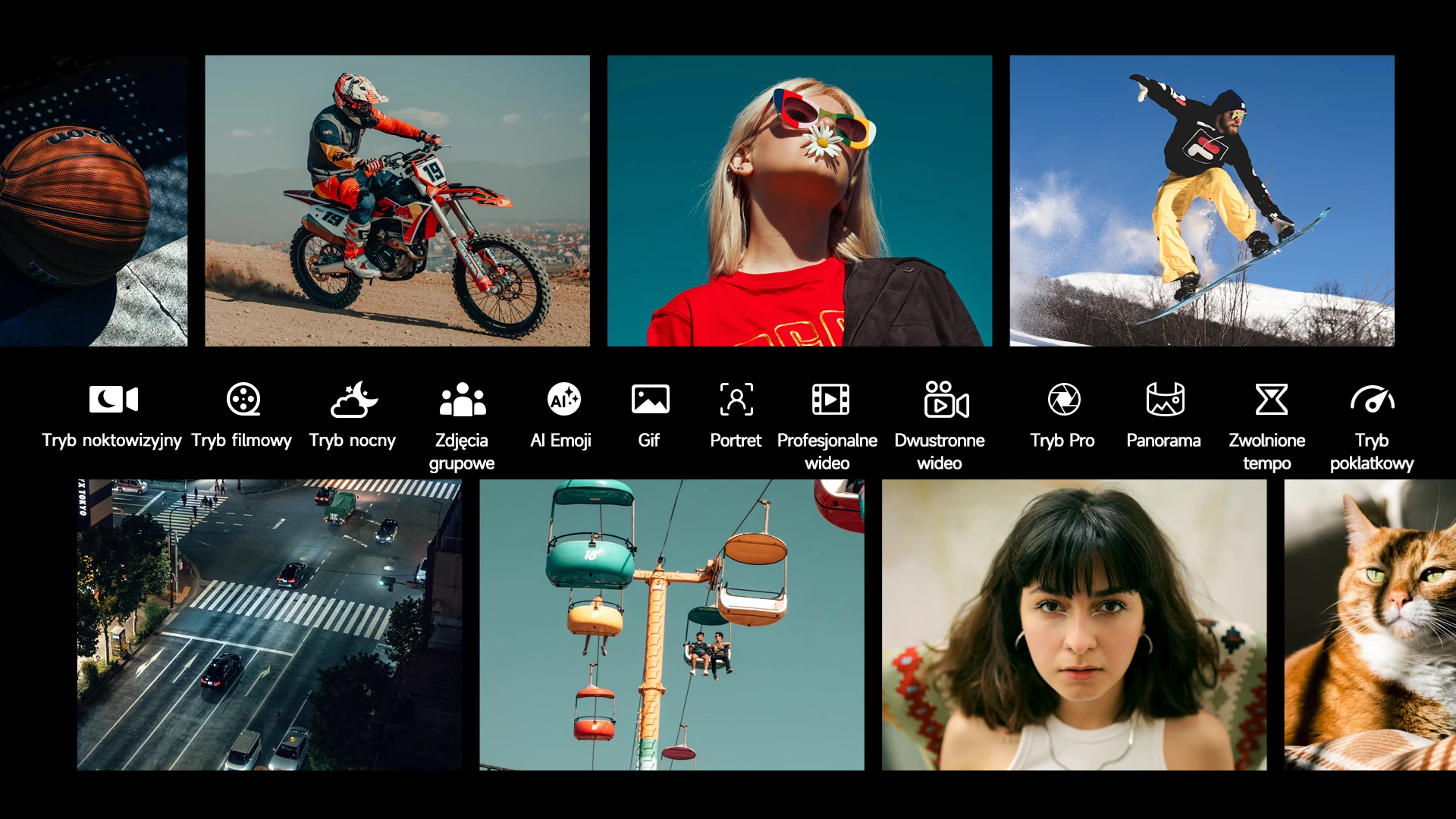View the colorful cable car gondolas photo
Screen dimensions: 1456x819
click(x=671, y=624)
